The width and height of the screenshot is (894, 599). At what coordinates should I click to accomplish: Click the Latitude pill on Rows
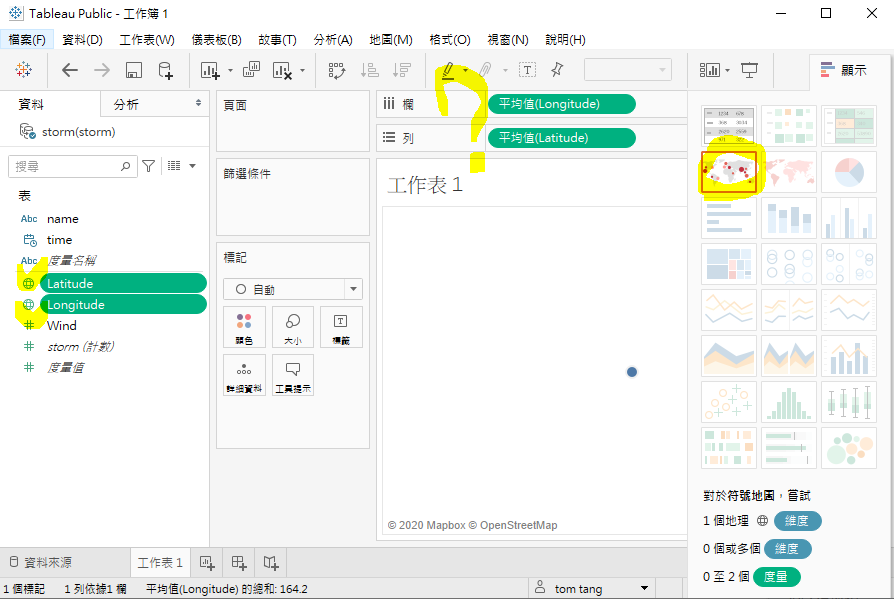pyautogui.click(x=562, y=138)
